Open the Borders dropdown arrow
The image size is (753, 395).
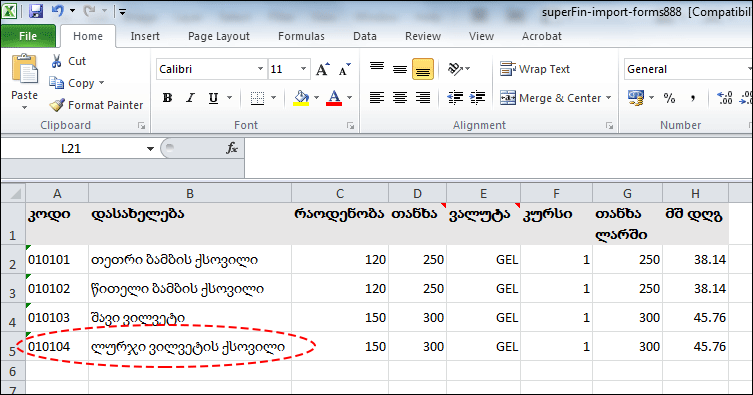tap(274, 98)
